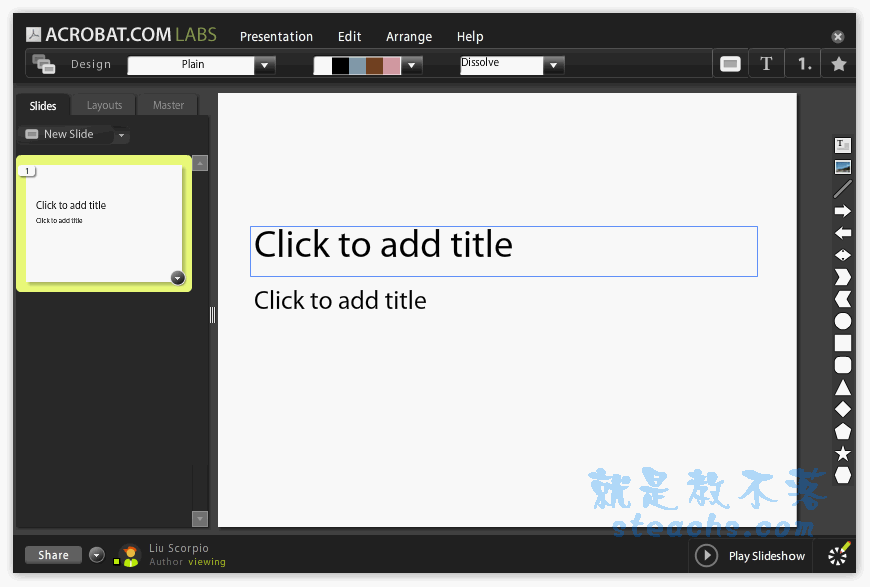Screen dimensions: 870x587
Task: Open slide 1 thumbnail options menu
Action: click(x=178, y=278)
